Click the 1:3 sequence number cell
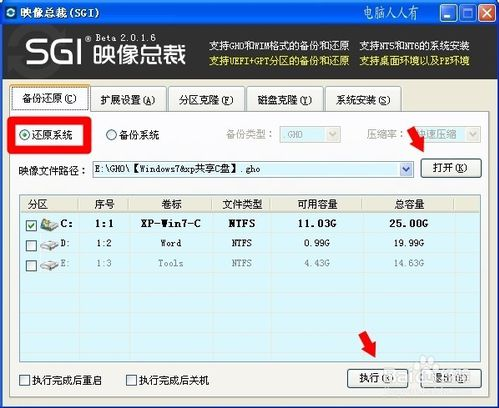This screenshot has height=408, width=499. (x=104, y=263)
